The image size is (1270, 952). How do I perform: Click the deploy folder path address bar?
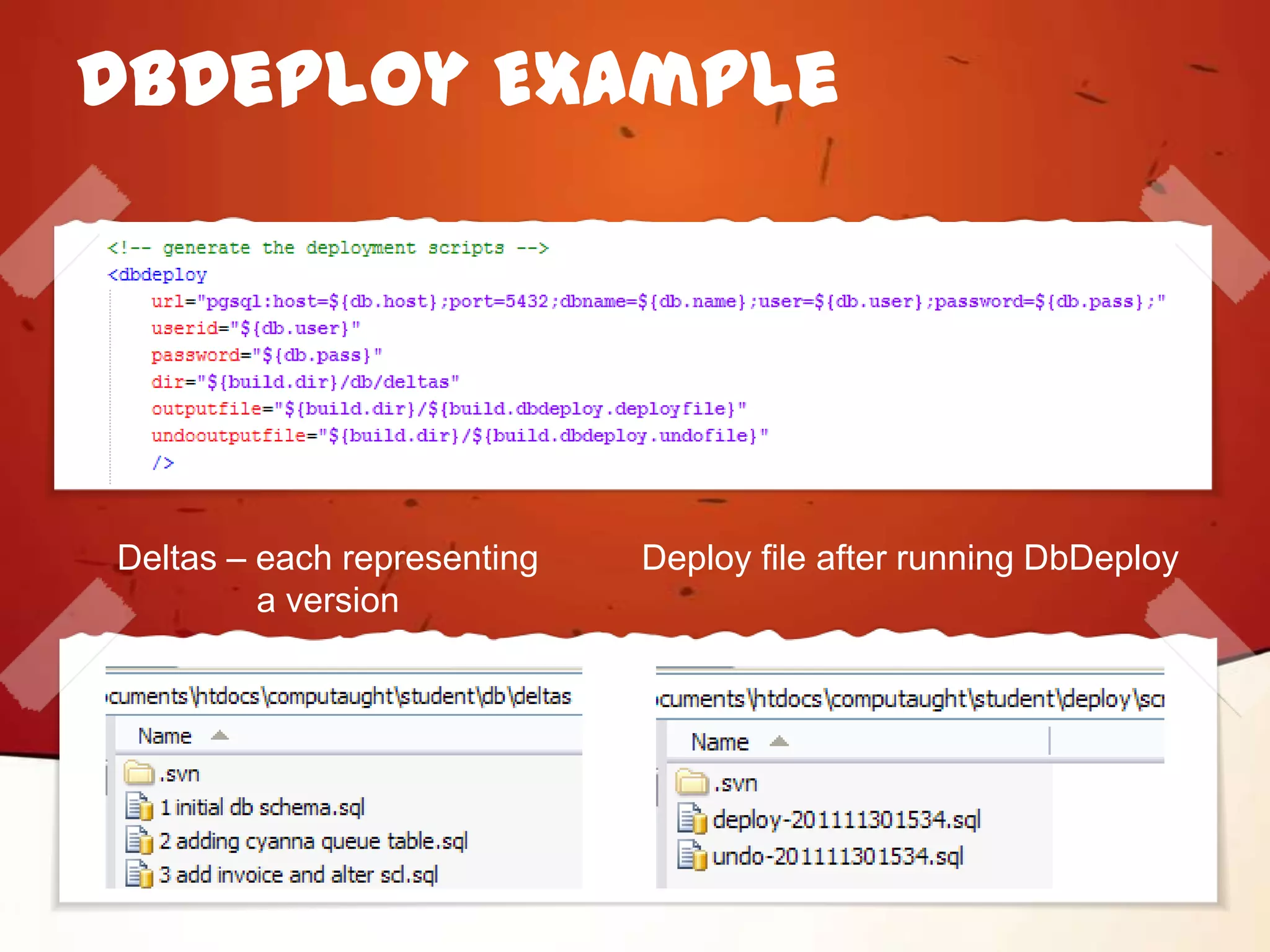(x=910, y=699)
